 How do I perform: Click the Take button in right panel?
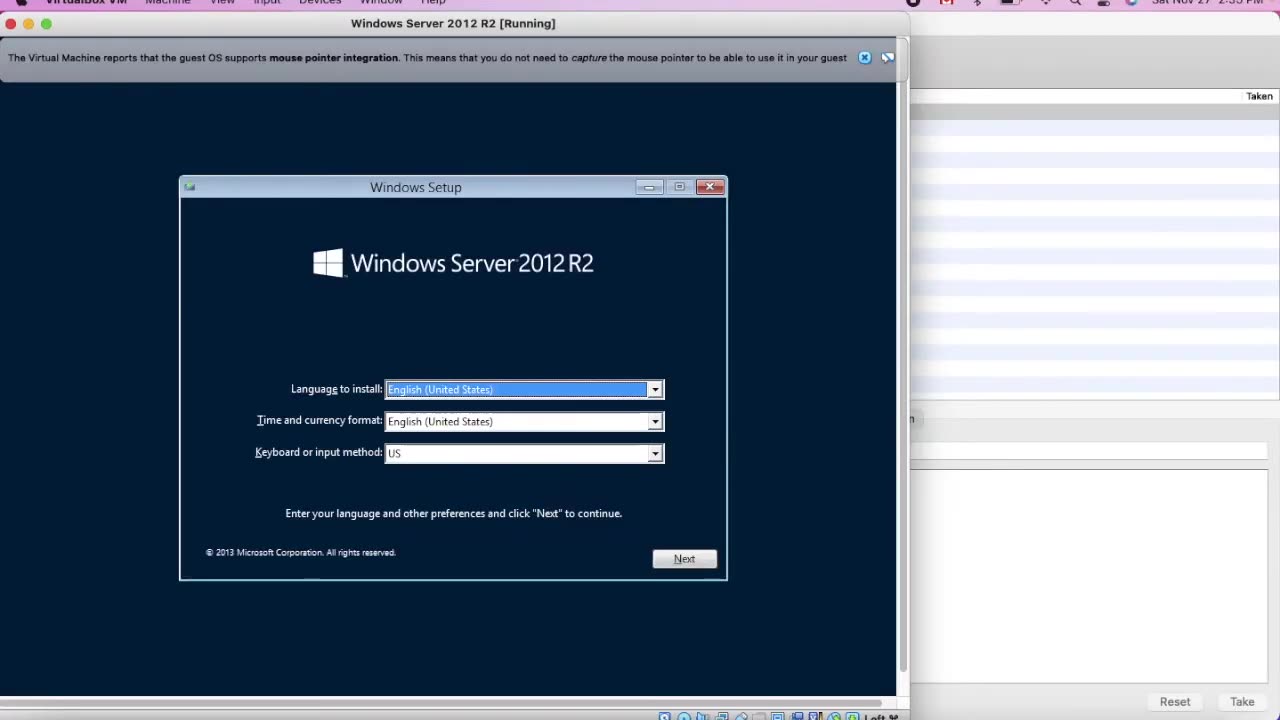click(1242, 702)
